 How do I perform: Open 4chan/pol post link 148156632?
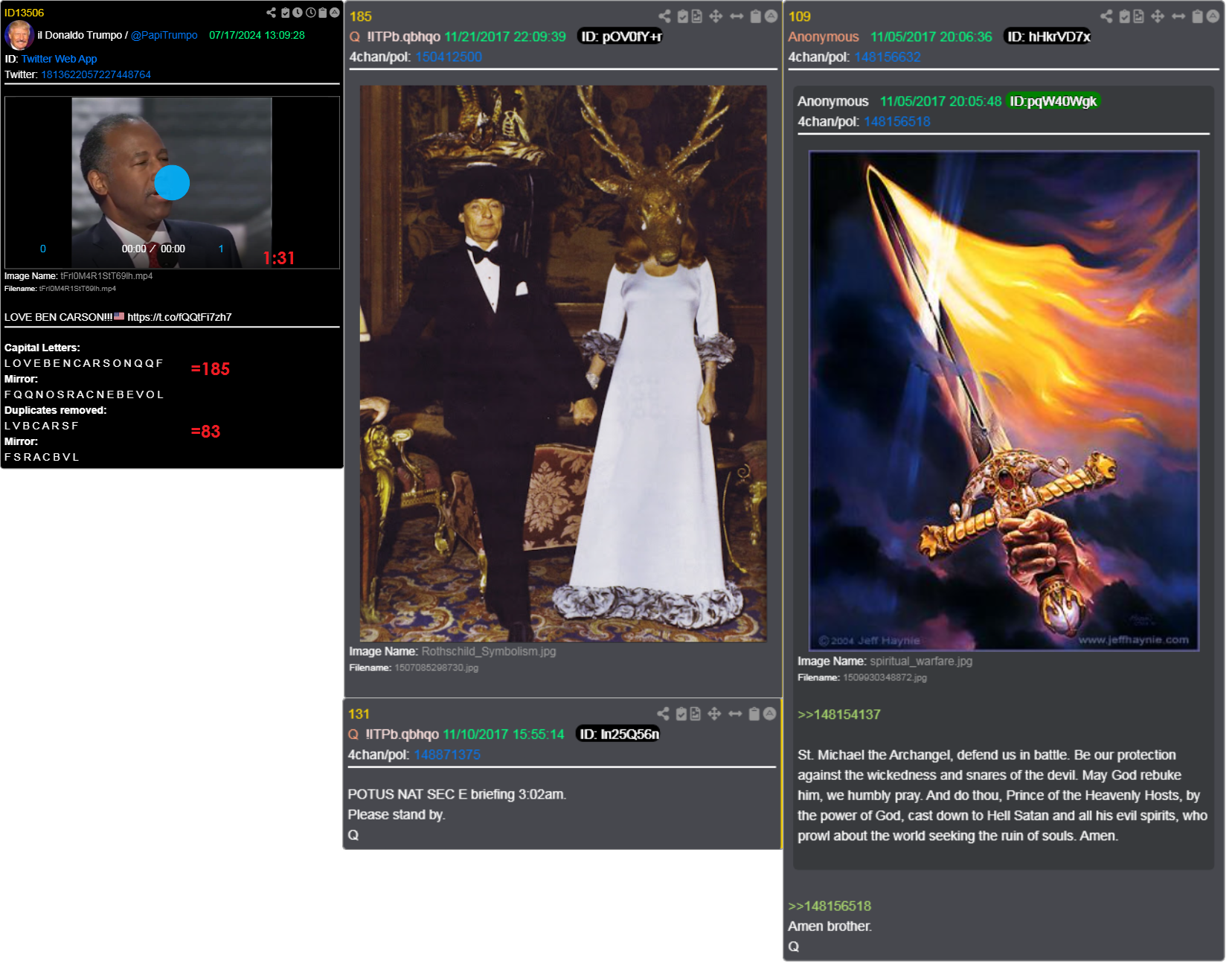point(888,57)
